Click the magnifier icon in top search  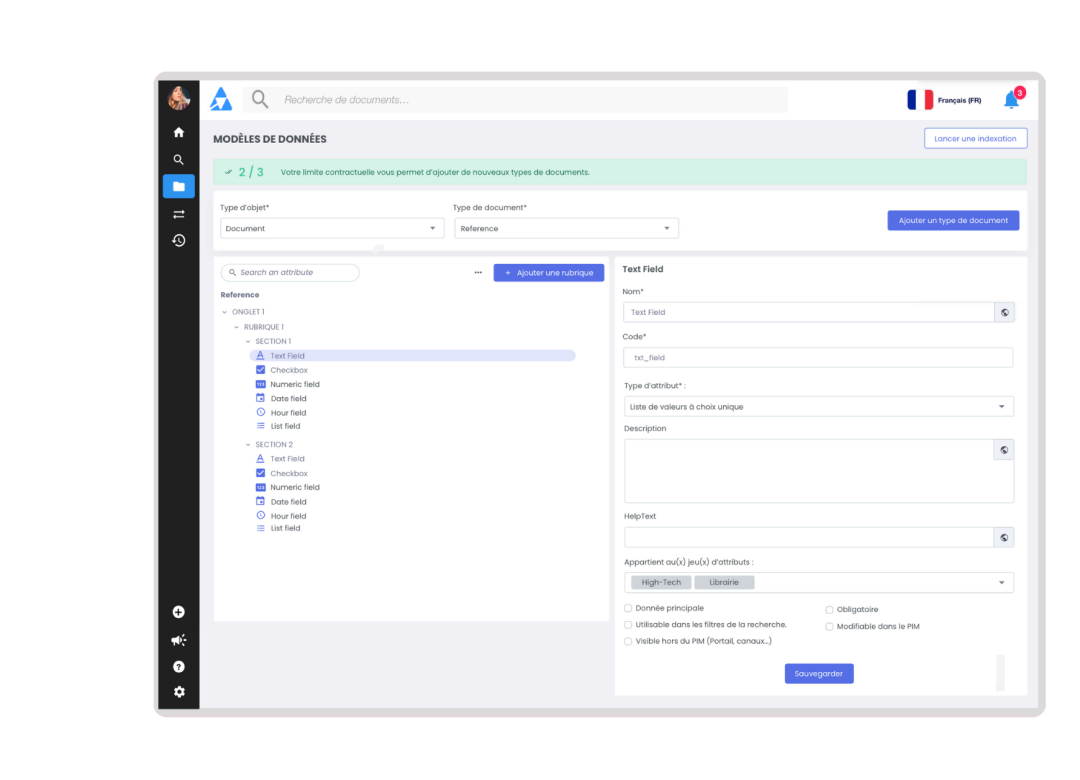pos(260,99)
